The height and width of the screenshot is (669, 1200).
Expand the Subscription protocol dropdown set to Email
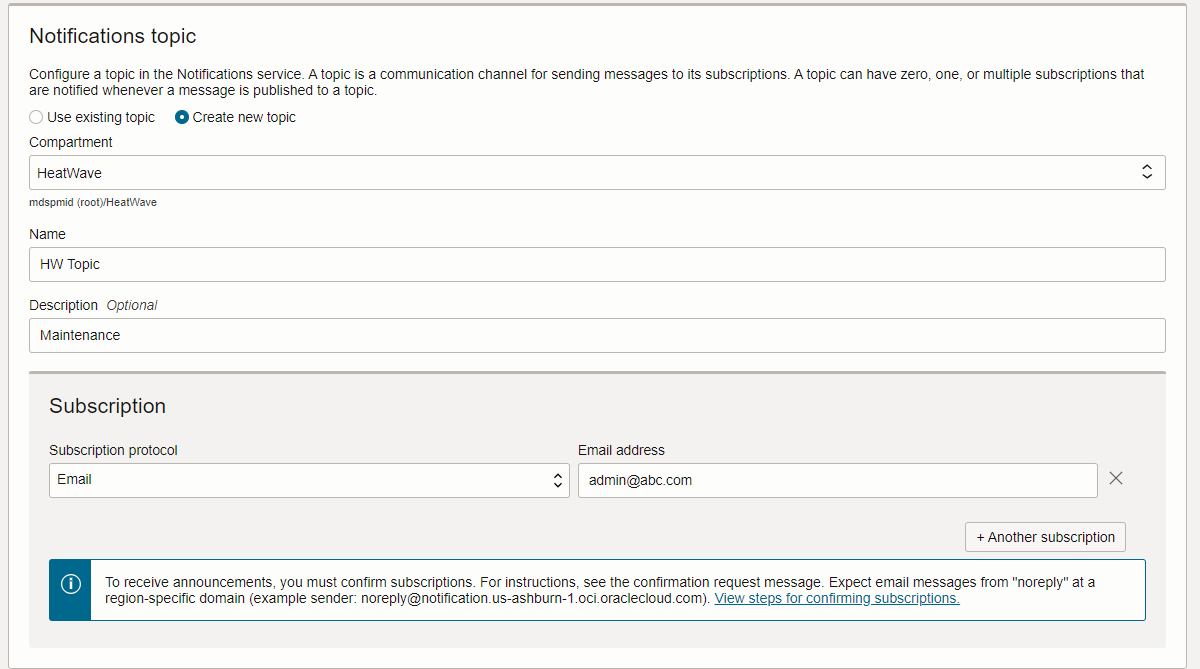pos(300,481)
